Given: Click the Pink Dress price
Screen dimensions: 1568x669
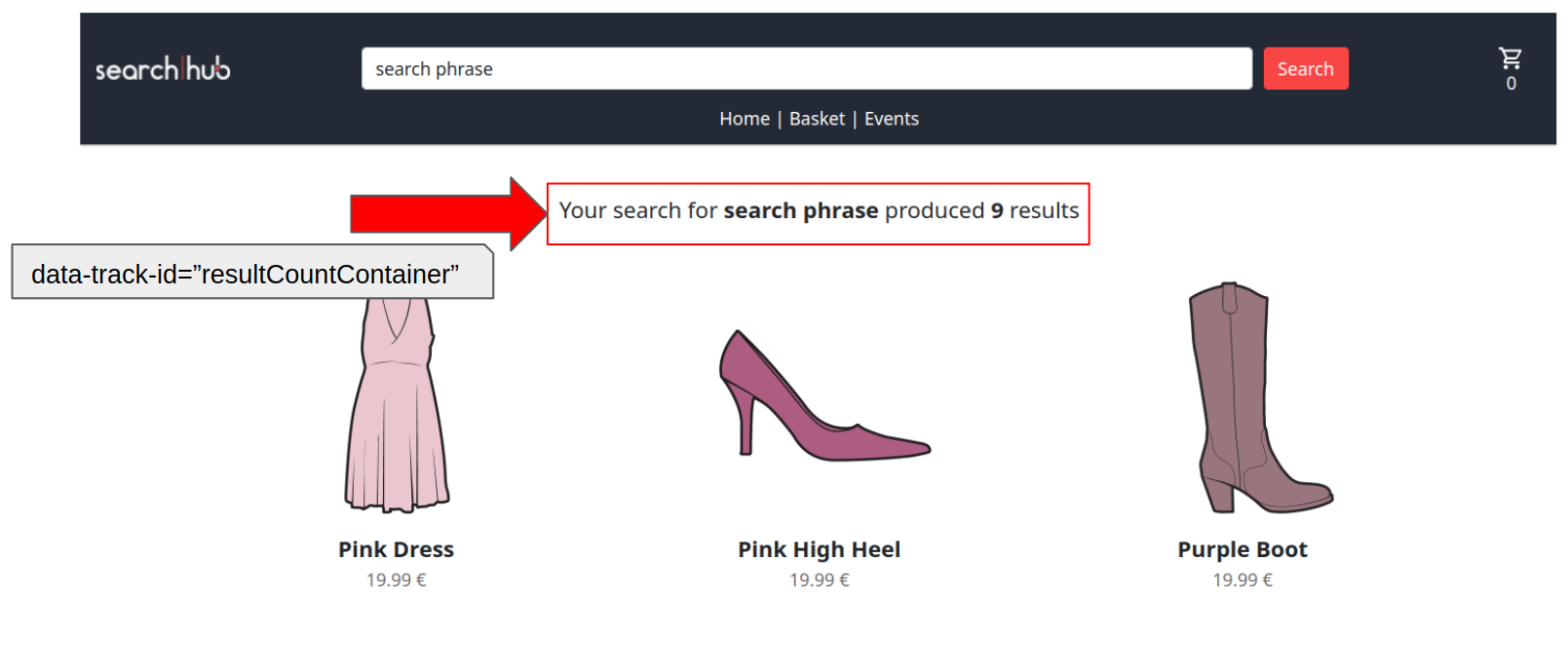Looking at the screenshot, I should 397,580.
